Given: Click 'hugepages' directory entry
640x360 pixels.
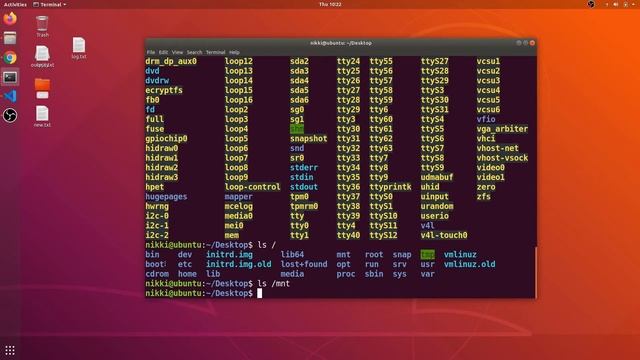Looking at the screenshot, I should [x=167, y=196].
